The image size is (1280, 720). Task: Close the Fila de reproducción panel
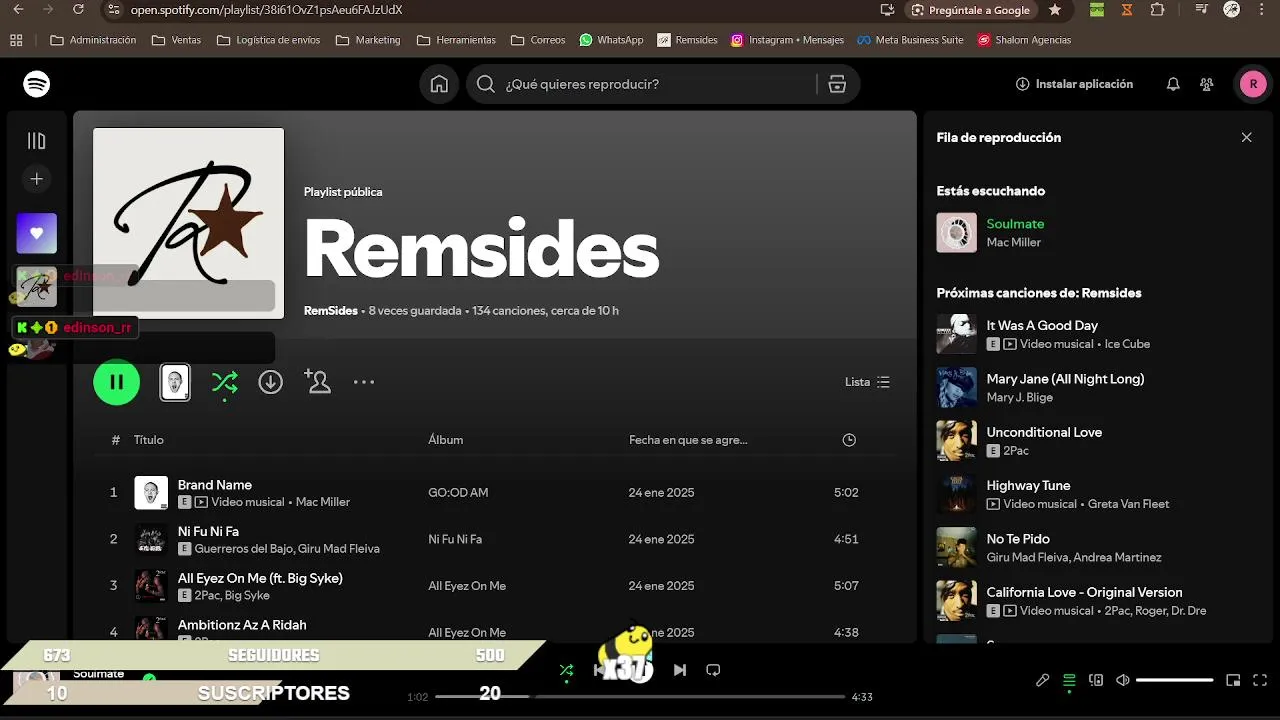1246,138
